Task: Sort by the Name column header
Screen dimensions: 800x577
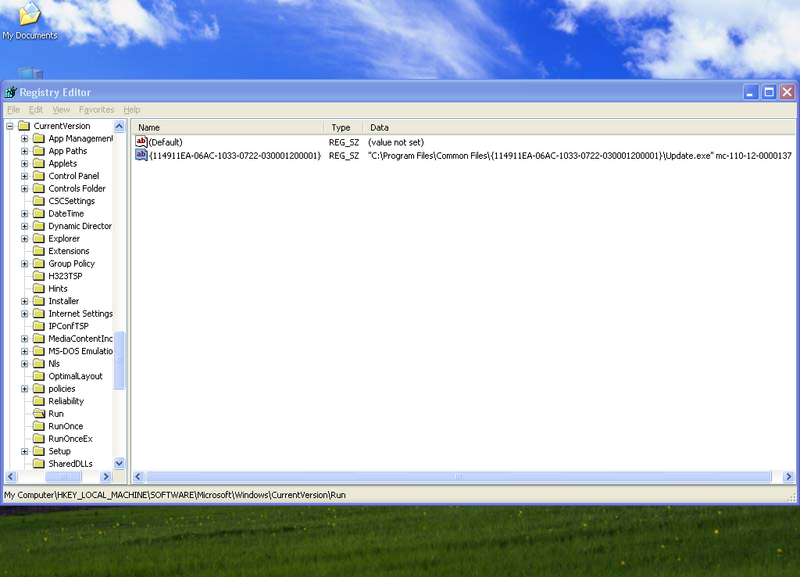Action: point(228,128)
